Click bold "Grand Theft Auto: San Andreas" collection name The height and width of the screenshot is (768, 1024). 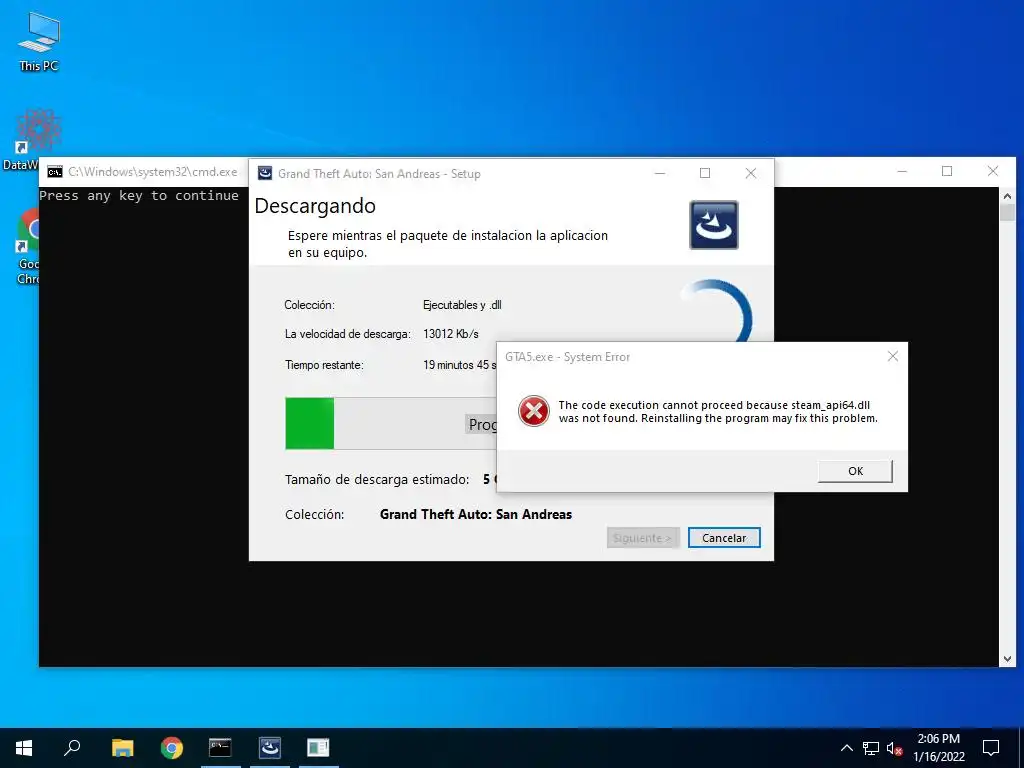pyautogui.click(x=476, y=515)
